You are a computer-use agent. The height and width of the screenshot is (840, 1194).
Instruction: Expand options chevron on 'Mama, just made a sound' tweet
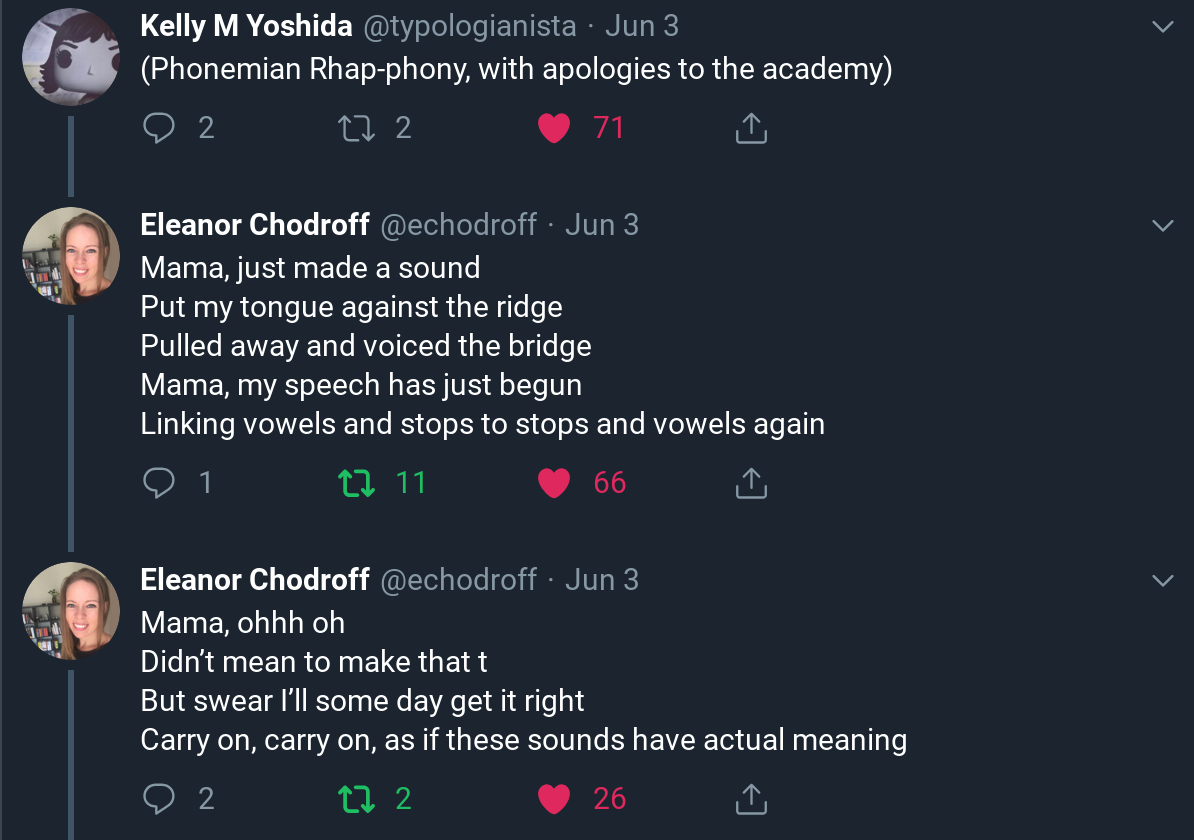click(1162, 226)
